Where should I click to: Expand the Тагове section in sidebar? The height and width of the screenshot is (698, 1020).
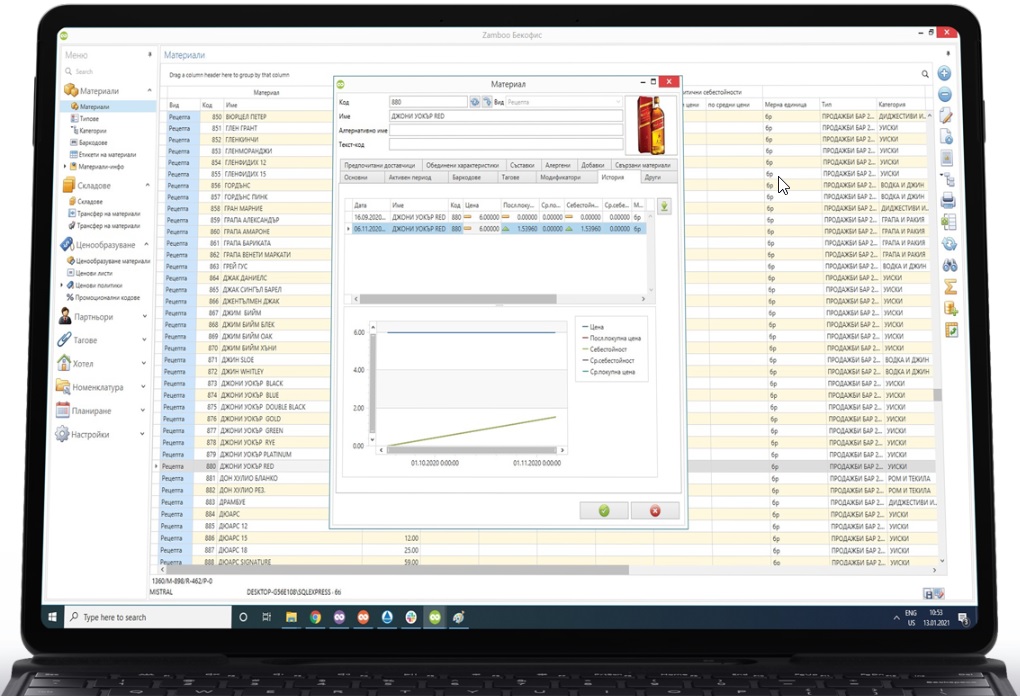click(144, 340)
